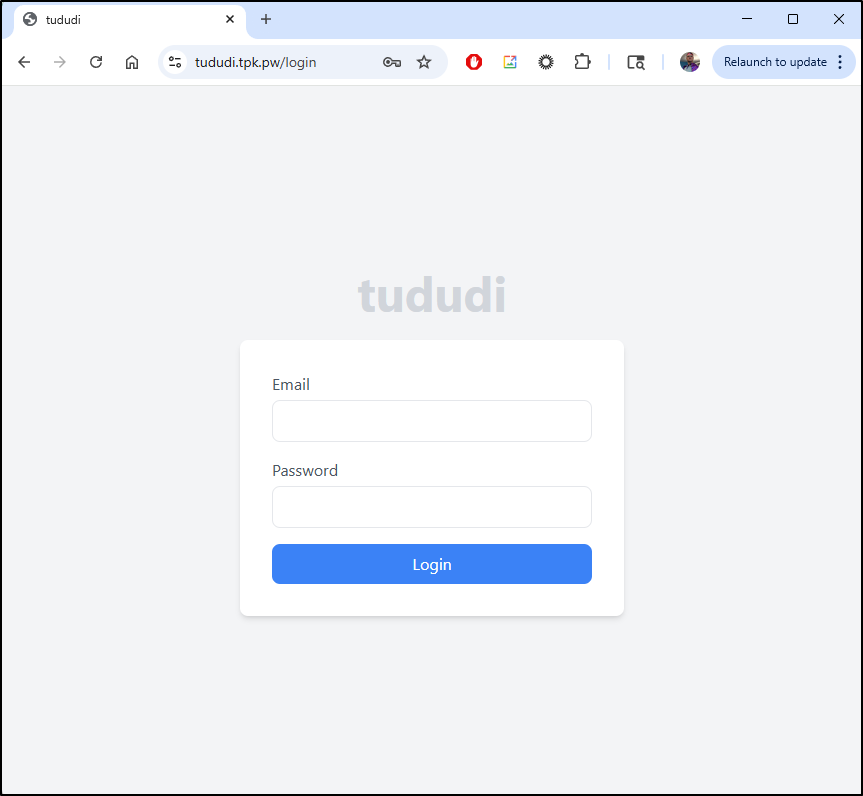Reload the tududi login page
Viewport: 863px width, 796px height.
[96, 62]
